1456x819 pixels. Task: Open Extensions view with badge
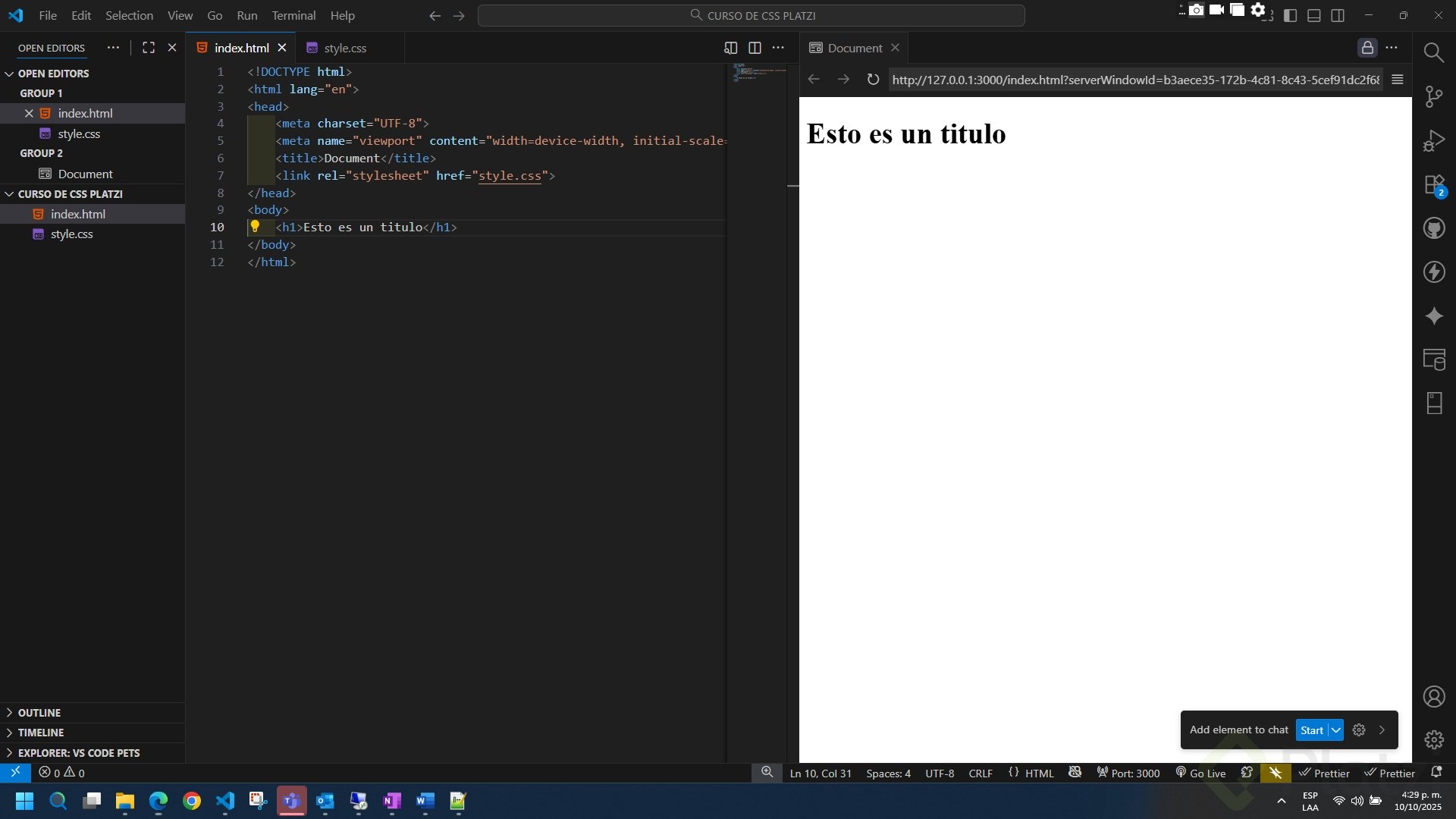[1433, 185]
